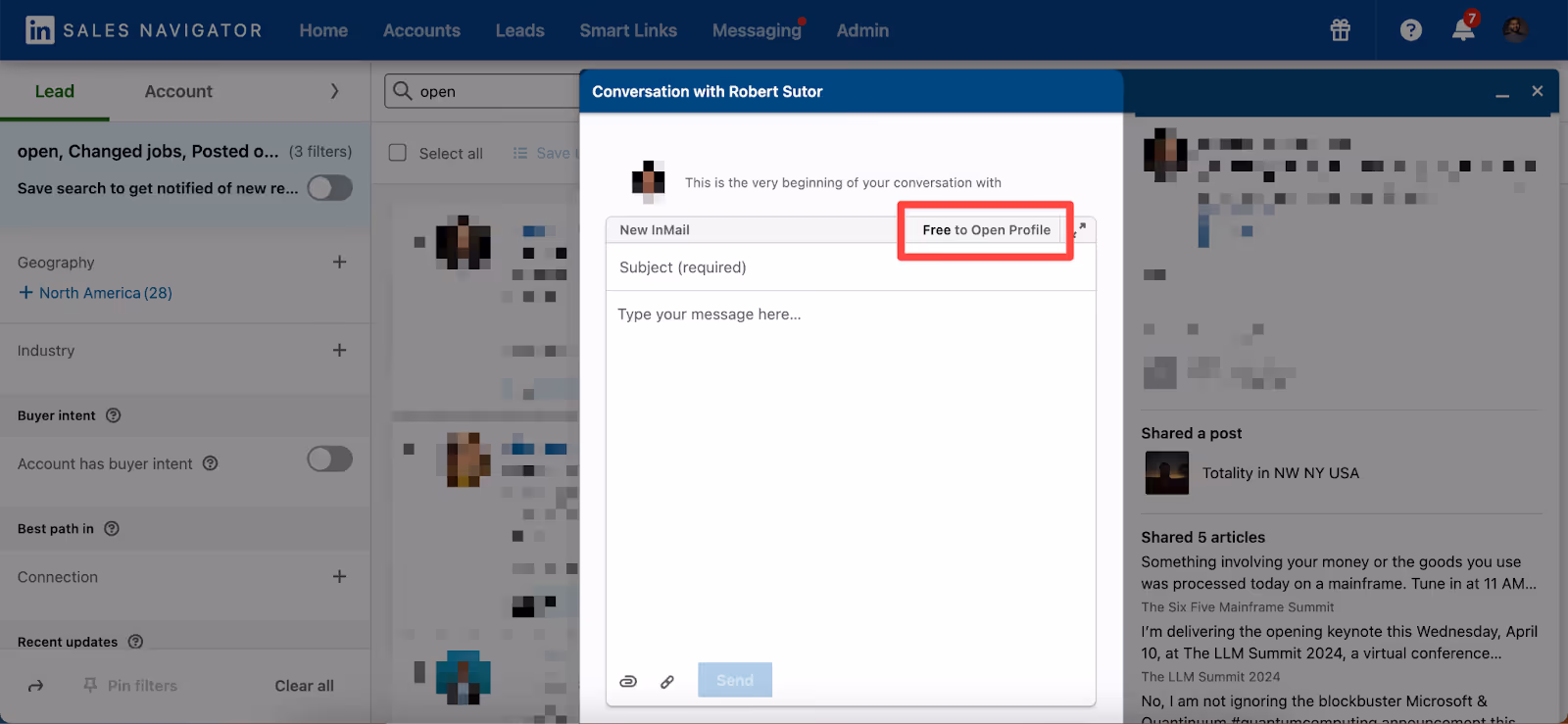The image size is (1568, 724).
Task: Open the Totality in NW NY USA post thumbnail
Action: click(x=1166, y=473)
